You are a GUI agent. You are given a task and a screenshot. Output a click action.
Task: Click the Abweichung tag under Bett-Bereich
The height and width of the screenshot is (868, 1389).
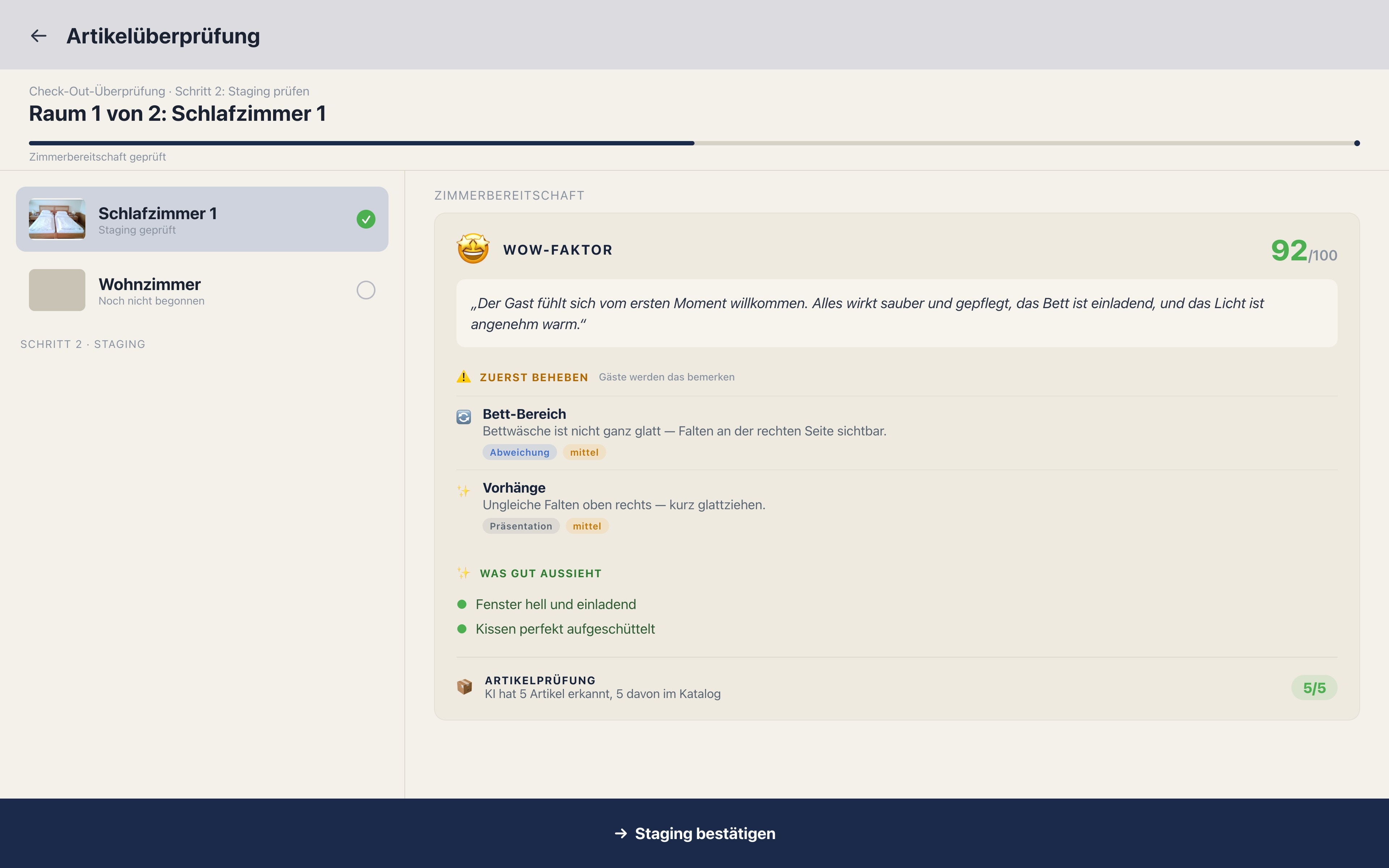pyautogui.click(x=519, y=452)
